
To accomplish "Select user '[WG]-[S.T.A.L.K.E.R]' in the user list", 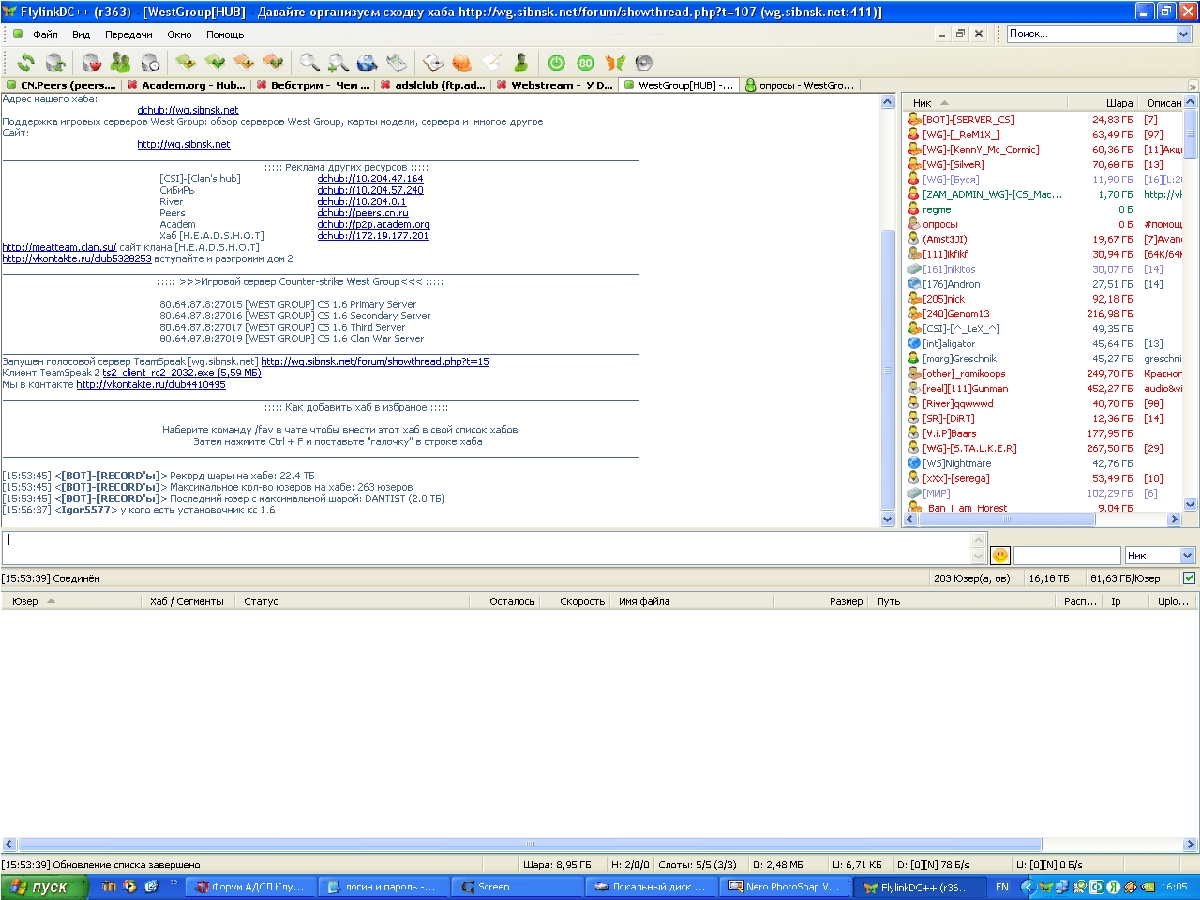I will [968, 448].
